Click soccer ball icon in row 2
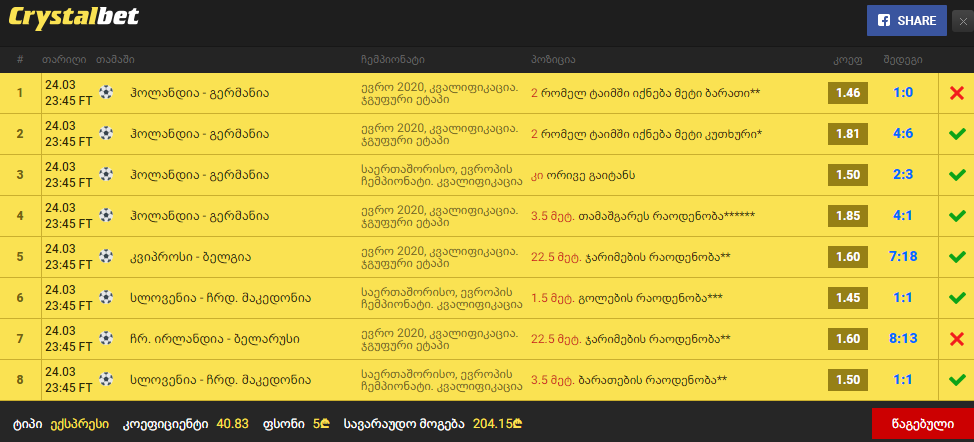Viewport: 974px width, 442px height. pyautogui.click(x=106, y=133)
